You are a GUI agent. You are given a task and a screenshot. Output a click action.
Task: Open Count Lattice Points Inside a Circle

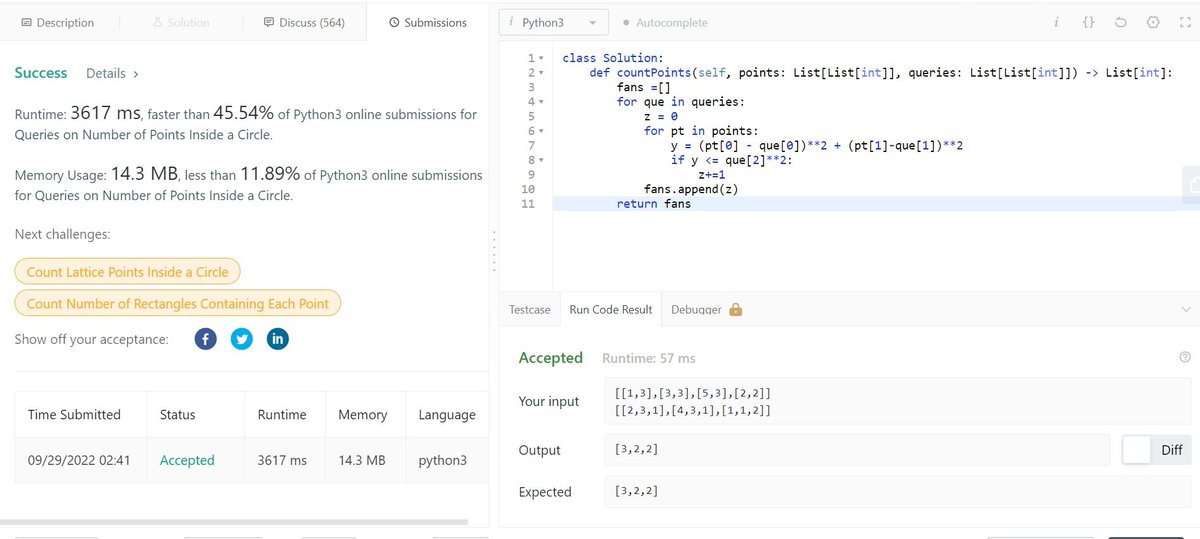(x=127, y=272)
